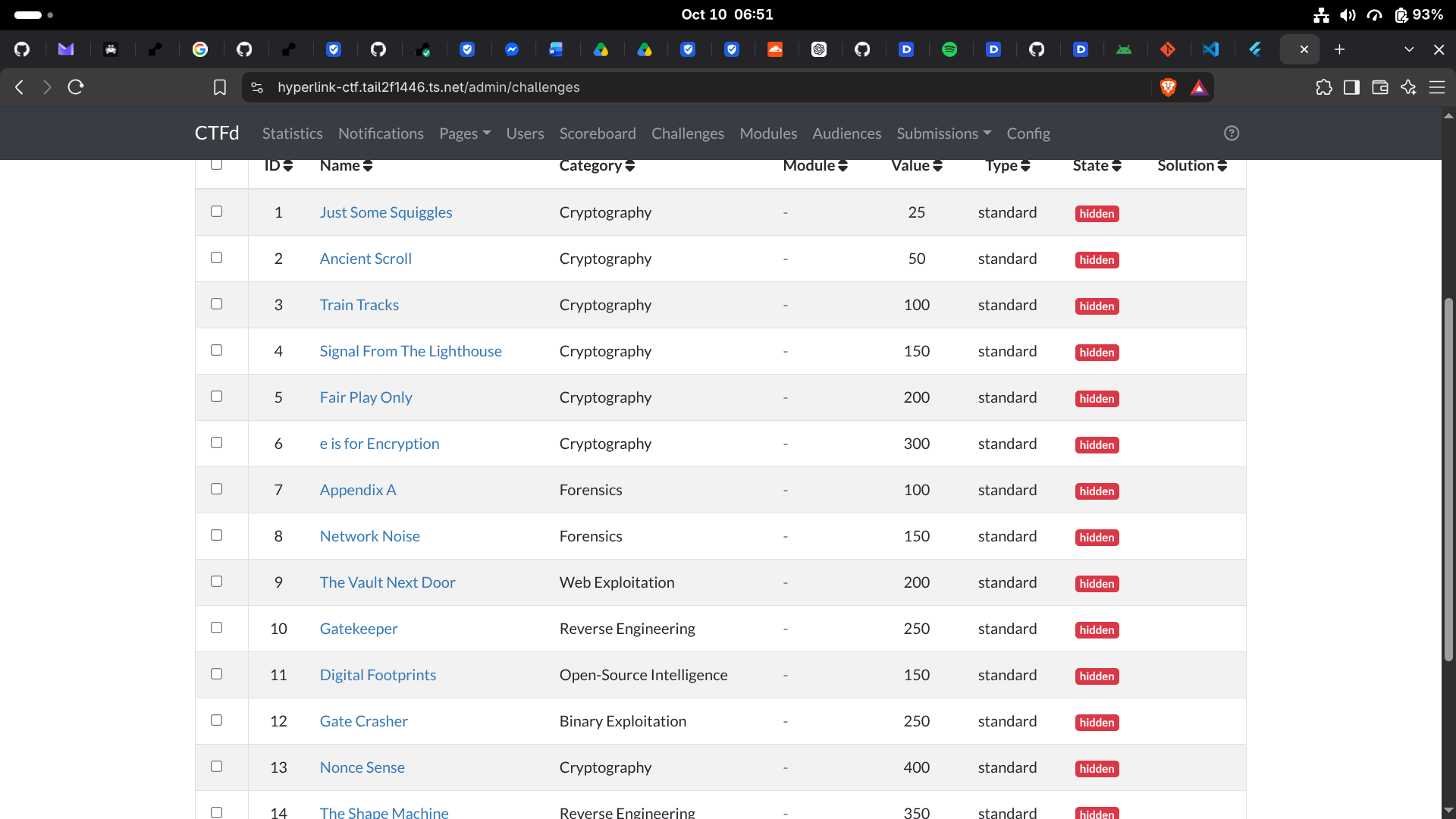Go forward in browser history
Screen dimensions: 1456x819
pos(47,87)
